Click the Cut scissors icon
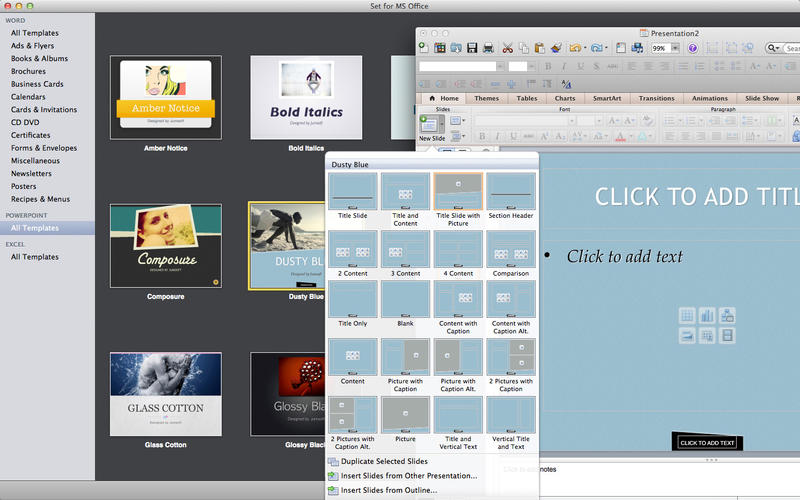The image size is (800, 500). (x=508, y=47)
